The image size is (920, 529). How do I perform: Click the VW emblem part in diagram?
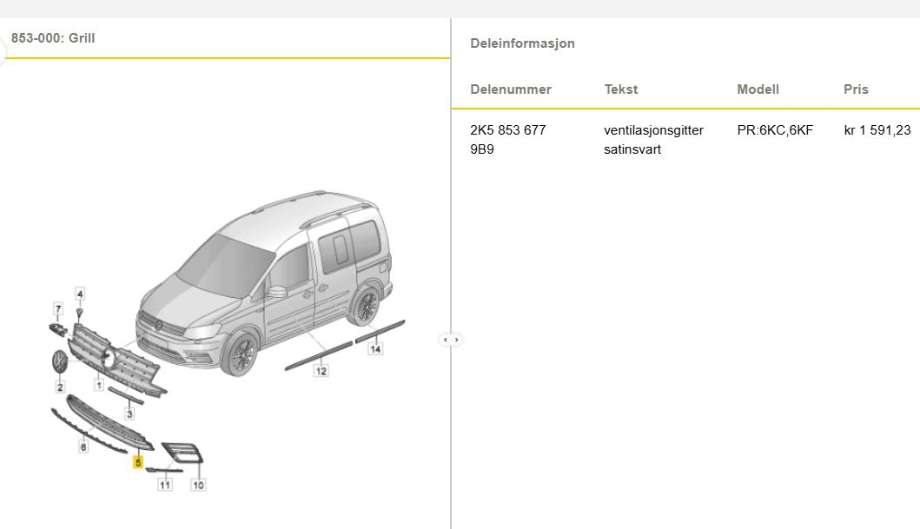[60, 361]
